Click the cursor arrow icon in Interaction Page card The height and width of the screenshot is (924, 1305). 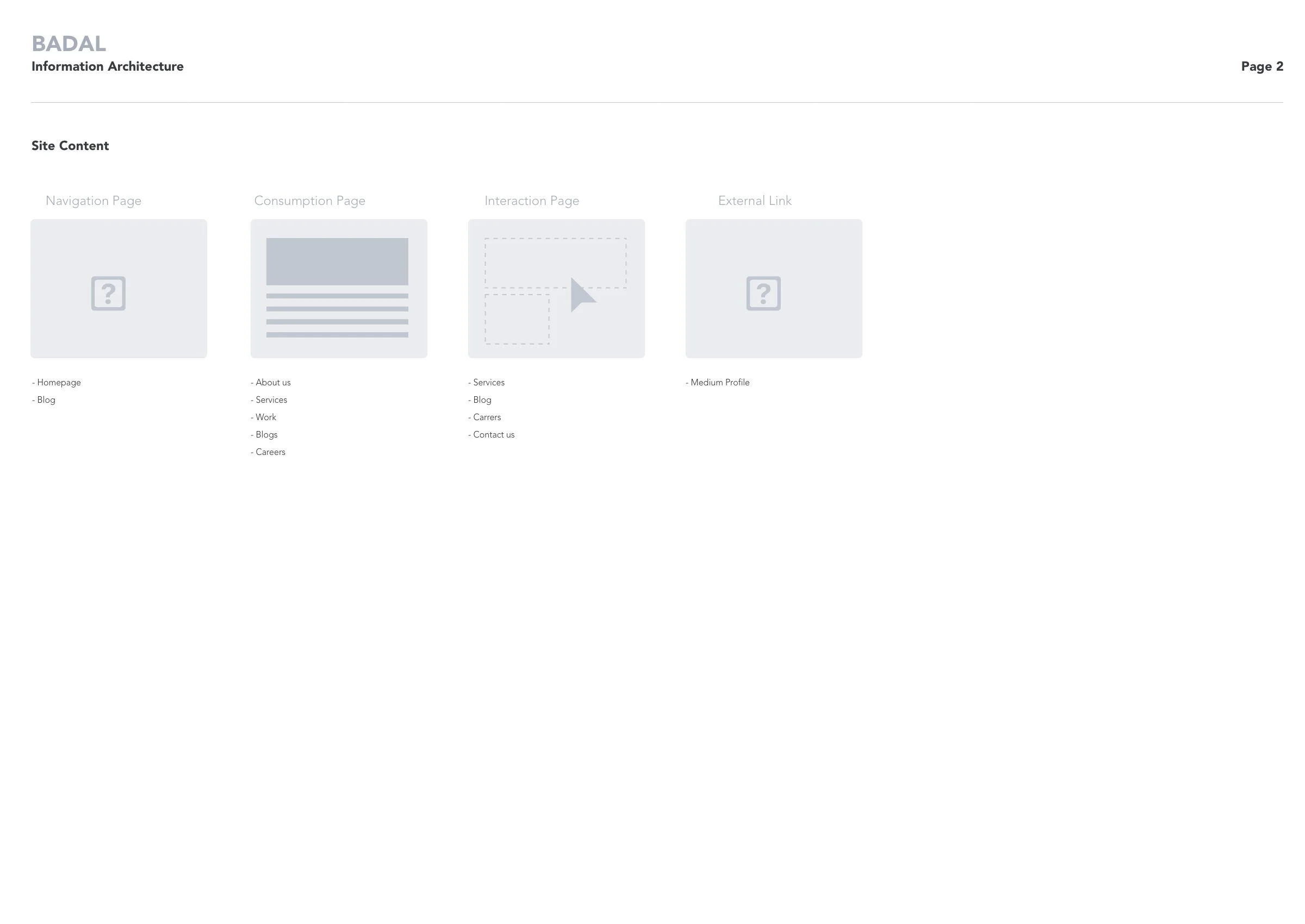583,295
